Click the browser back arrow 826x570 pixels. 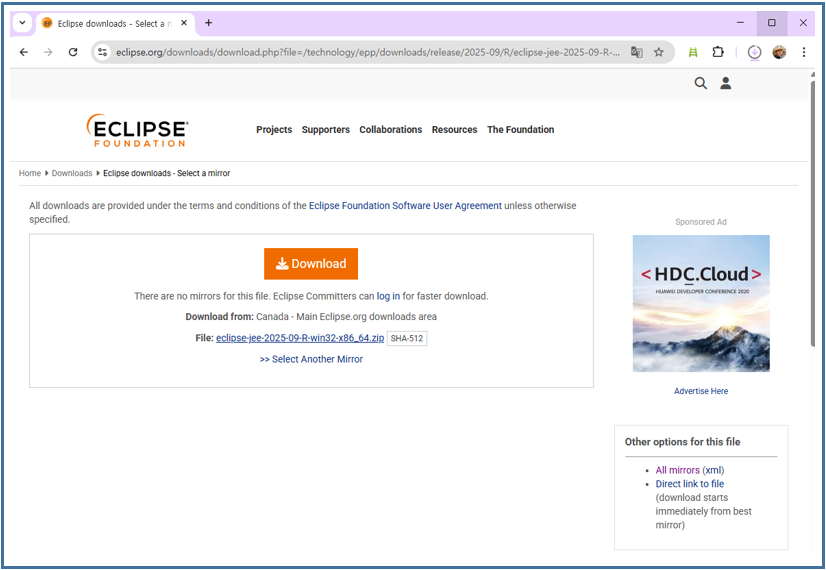pos(24,52)
